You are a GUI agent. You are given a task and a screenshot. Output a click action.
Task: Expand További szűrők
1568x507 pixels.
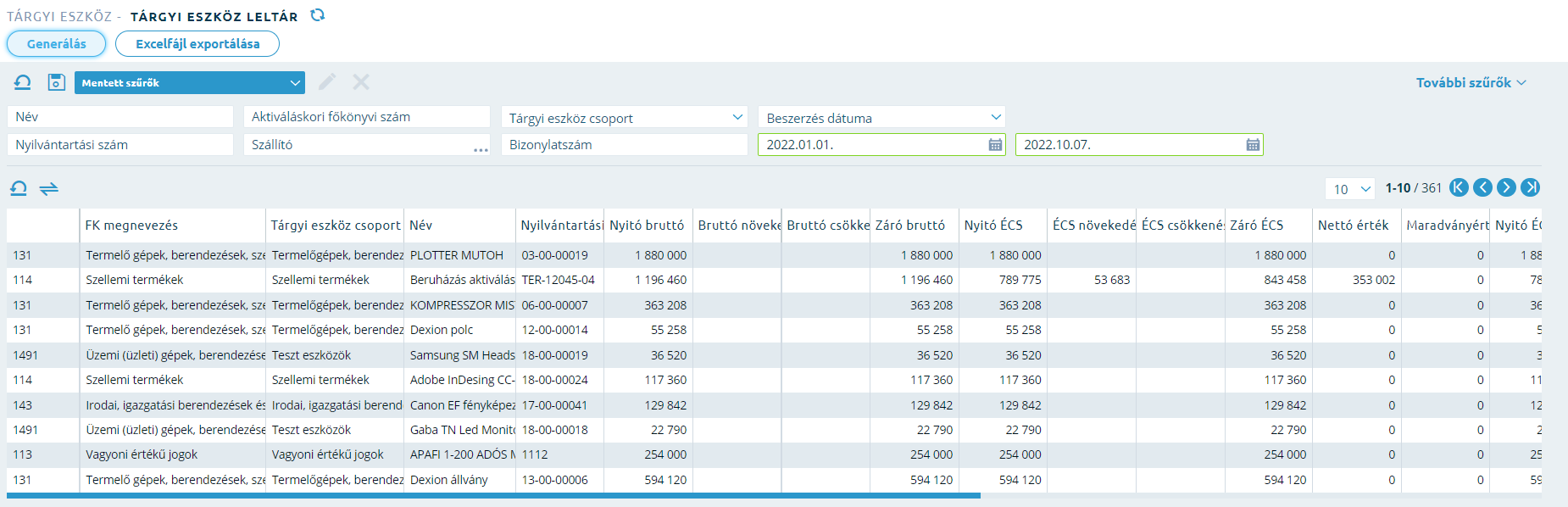tap(1471, 82)
